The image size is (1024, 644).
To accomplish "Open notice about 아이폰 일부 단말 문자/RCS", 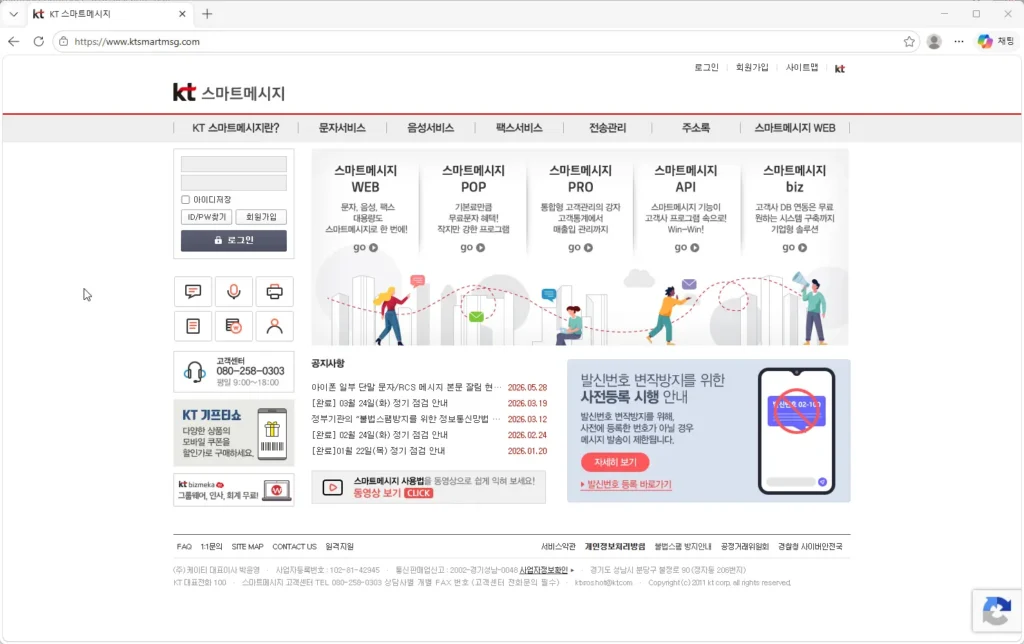I will [x=407, y=387].
